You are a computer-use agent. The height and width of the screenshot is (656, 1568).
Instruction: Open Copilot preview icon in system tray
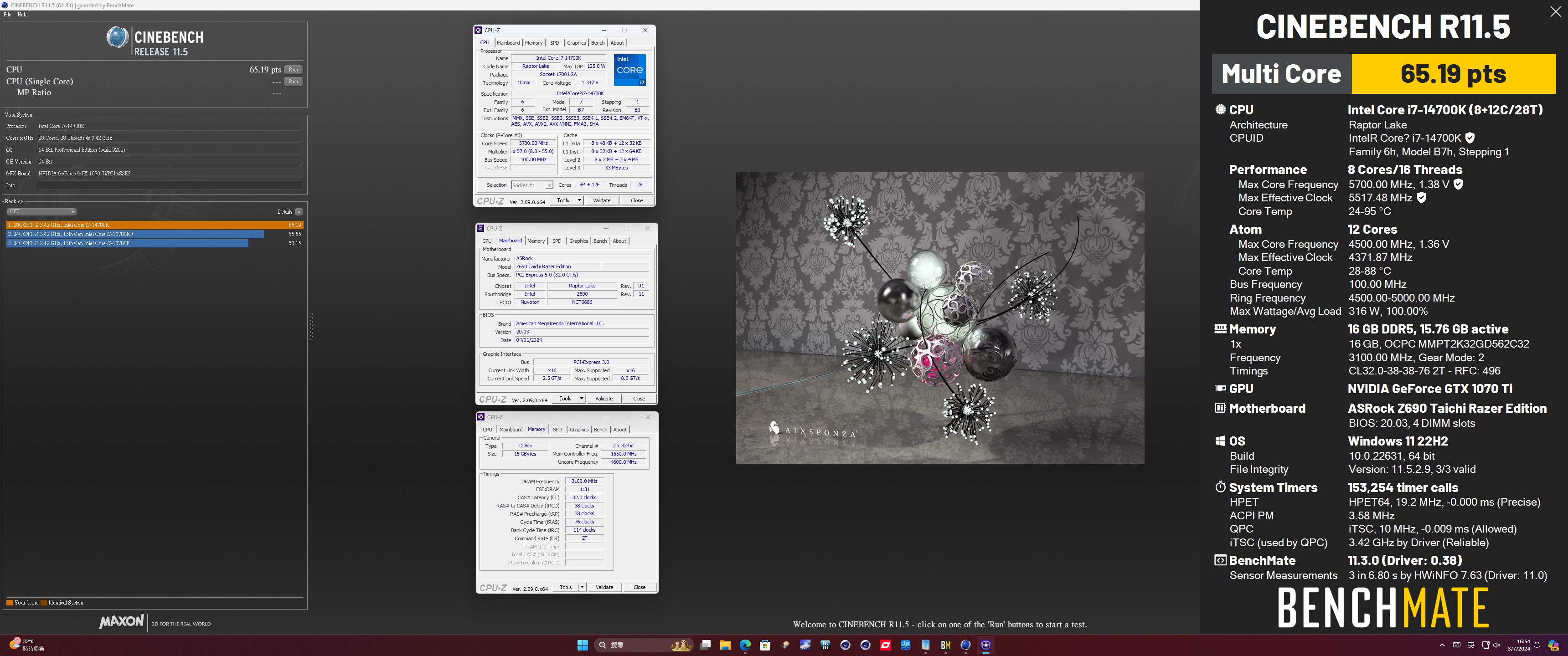tap(1553, 645)
